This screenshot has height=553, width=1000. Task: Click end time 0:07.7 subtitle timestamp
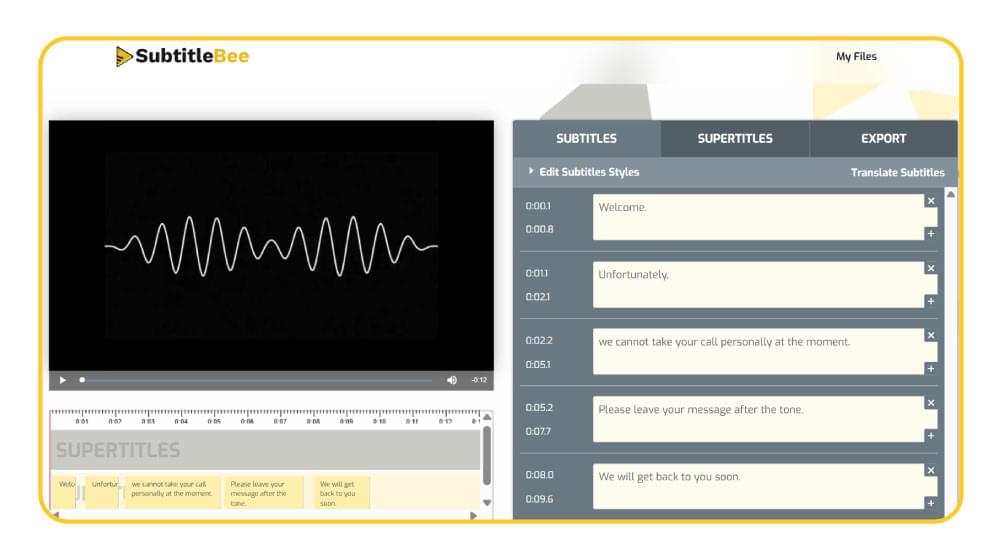538,431
